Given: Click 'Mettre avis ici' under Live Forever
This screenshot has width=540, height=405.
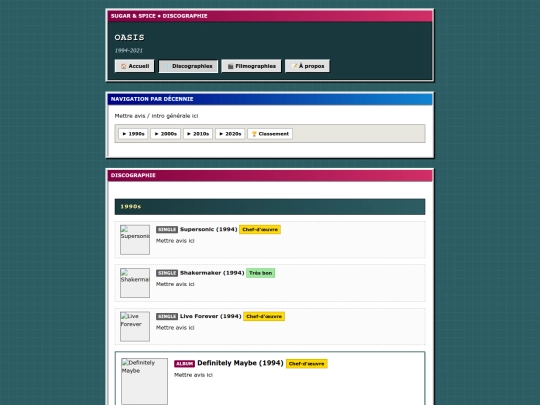Looking at the screenshot, I should coord(175,328).
